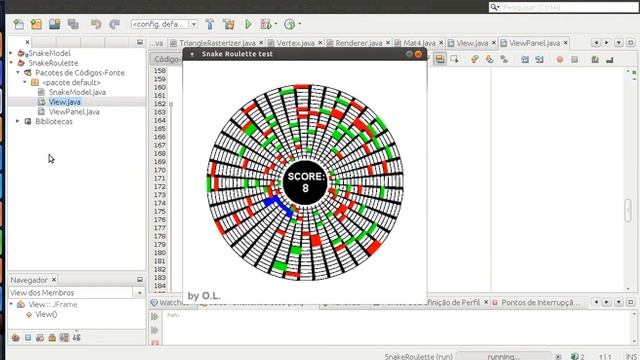Click the previous bookmark editor icon
The image size is (640, 360).
coord(474,60)
